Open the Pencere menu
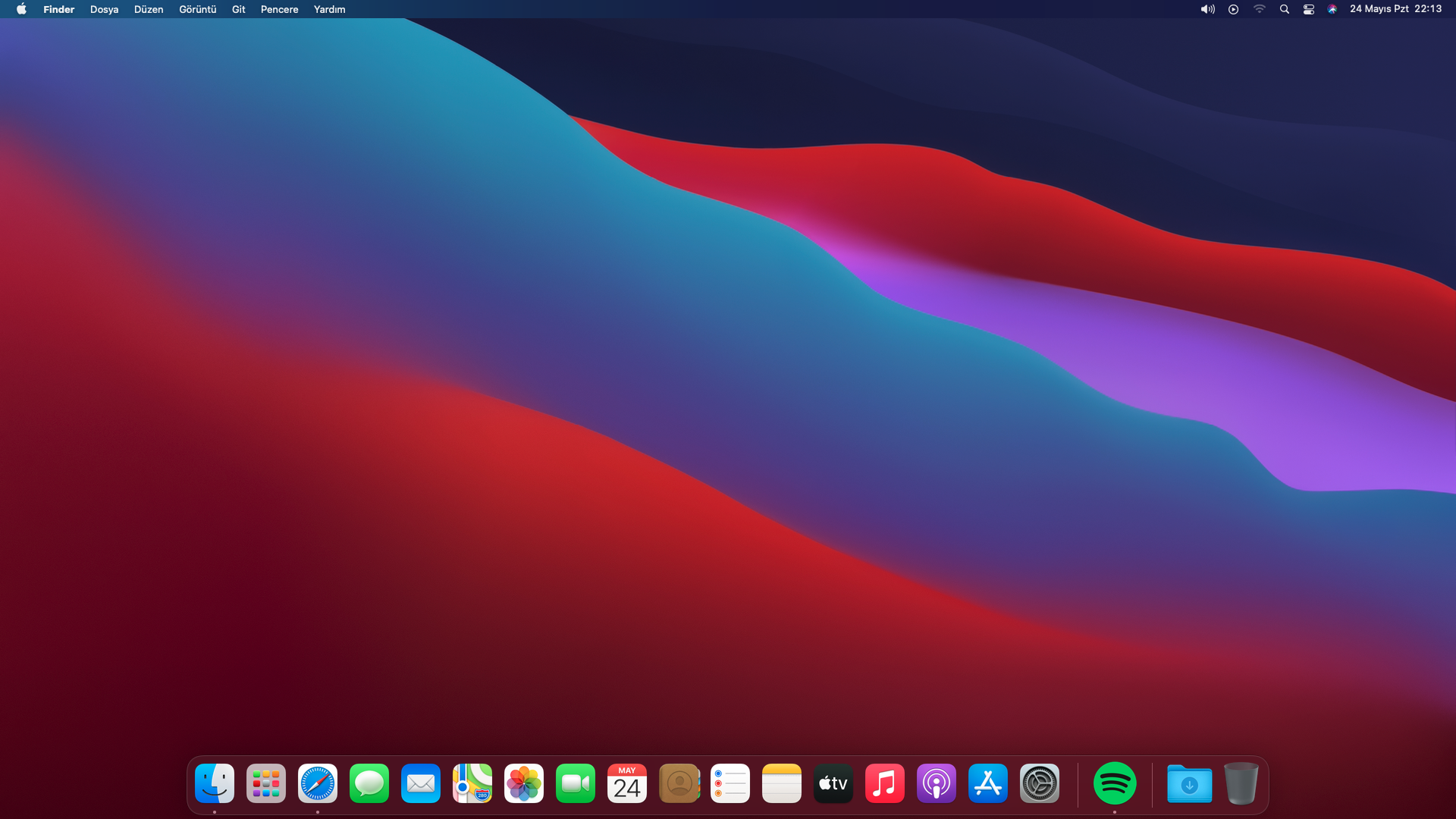1456x819 pixels. pyautogui.click(x=279, y=9)
